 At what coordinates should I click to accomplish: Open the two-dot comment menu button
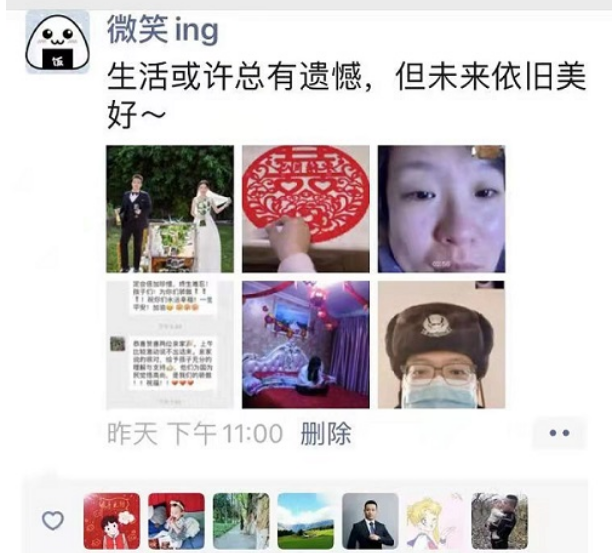click(x=559, y=433)
